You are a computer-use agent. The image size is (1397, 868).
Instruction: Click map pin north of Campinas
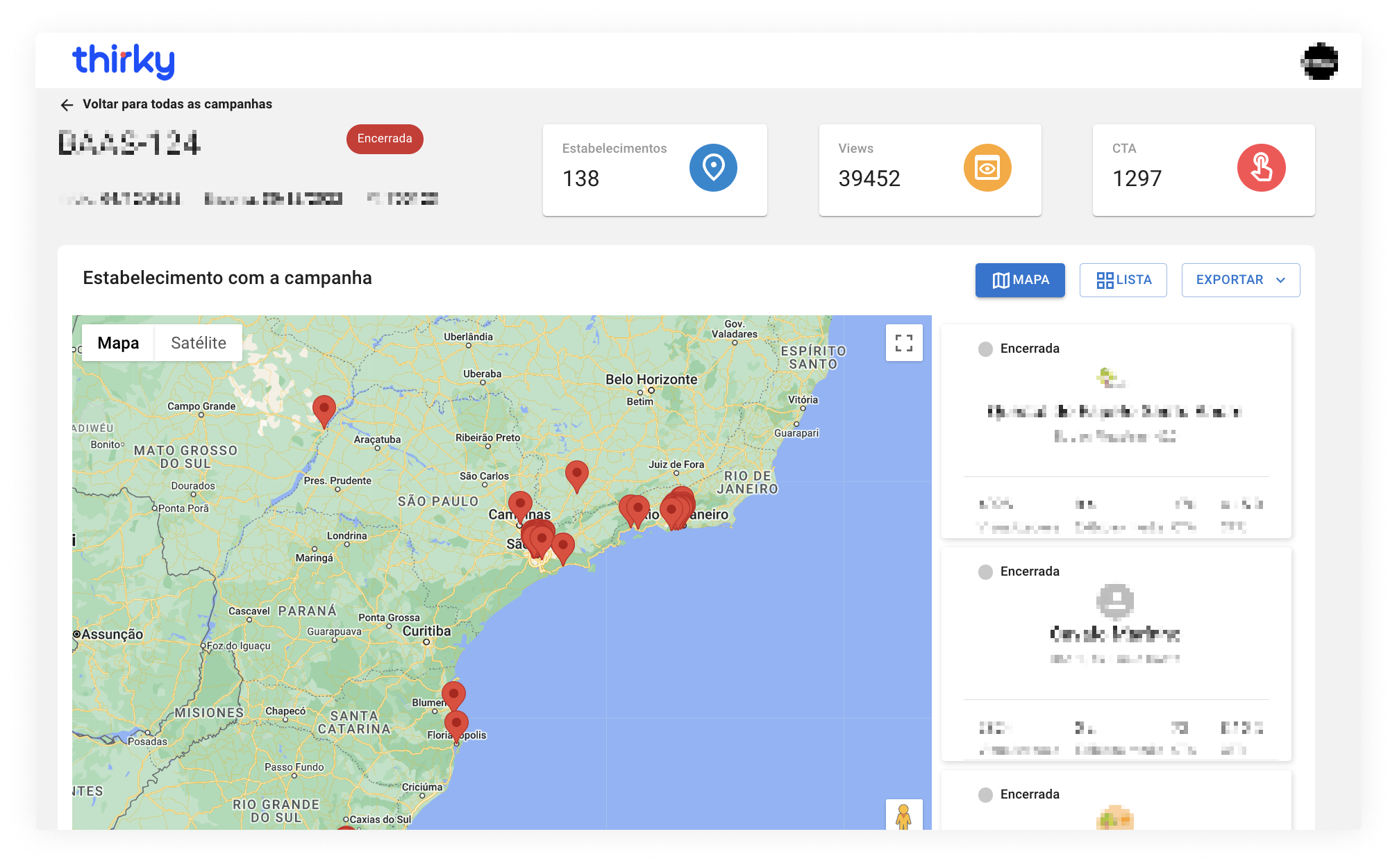[x=520, y=506]
